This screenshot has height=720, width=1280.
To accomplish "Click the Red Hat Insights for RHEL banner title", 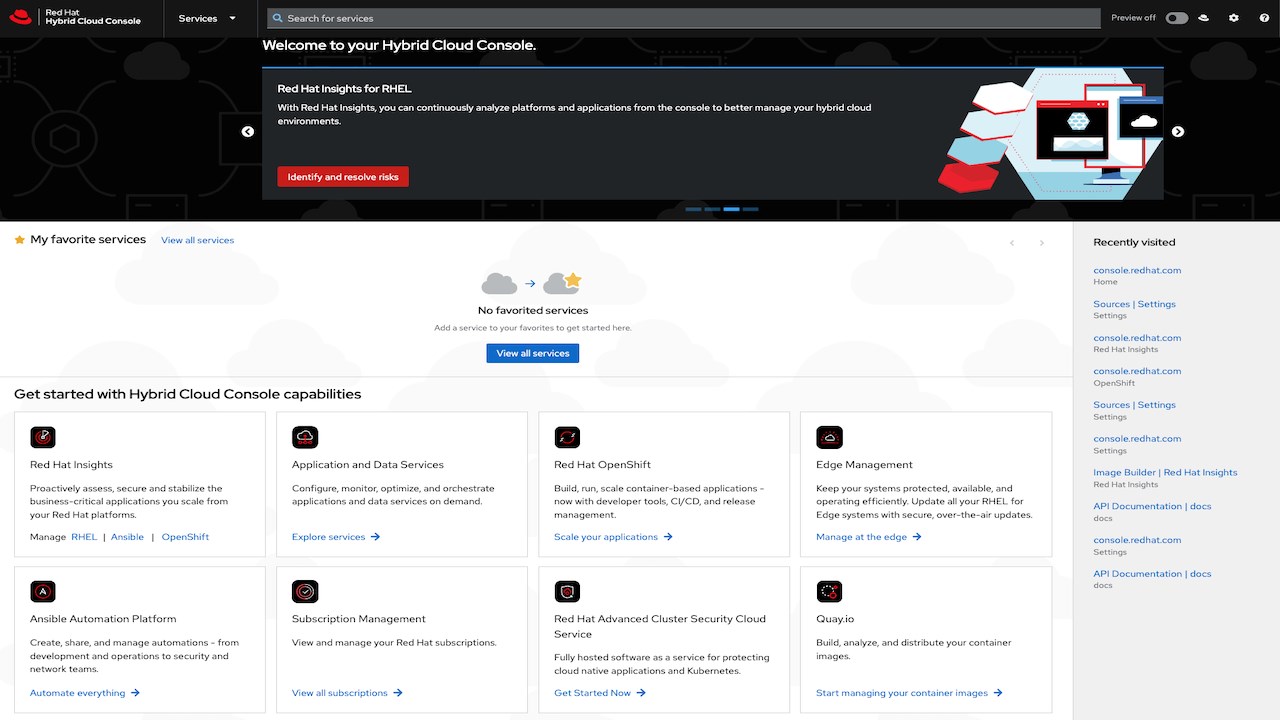I will click(344, 88).
